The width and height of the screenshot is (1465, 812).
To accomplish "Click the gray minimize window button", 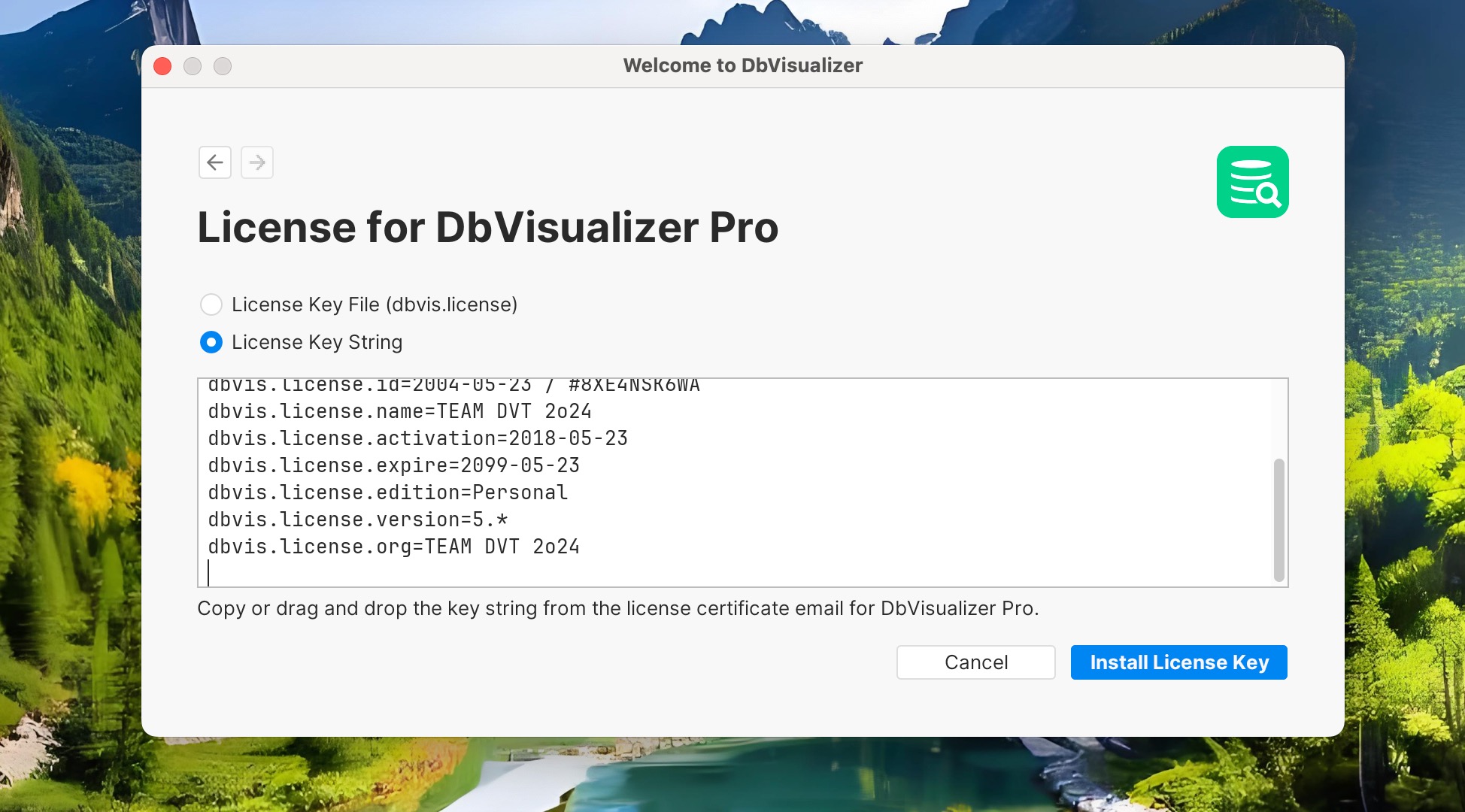I will pyautogui.click(x=193, y=66).
